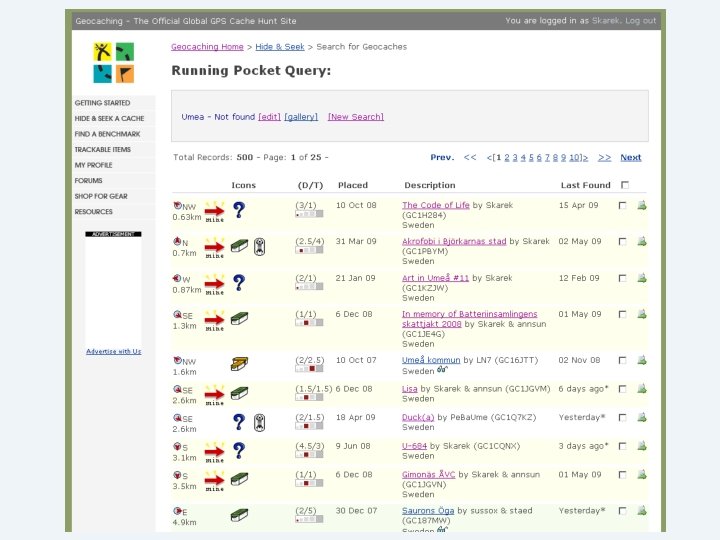This screenshot has width=720, height=540.
Task: Click the 'Last Found' column header
Action: point(585,185)
